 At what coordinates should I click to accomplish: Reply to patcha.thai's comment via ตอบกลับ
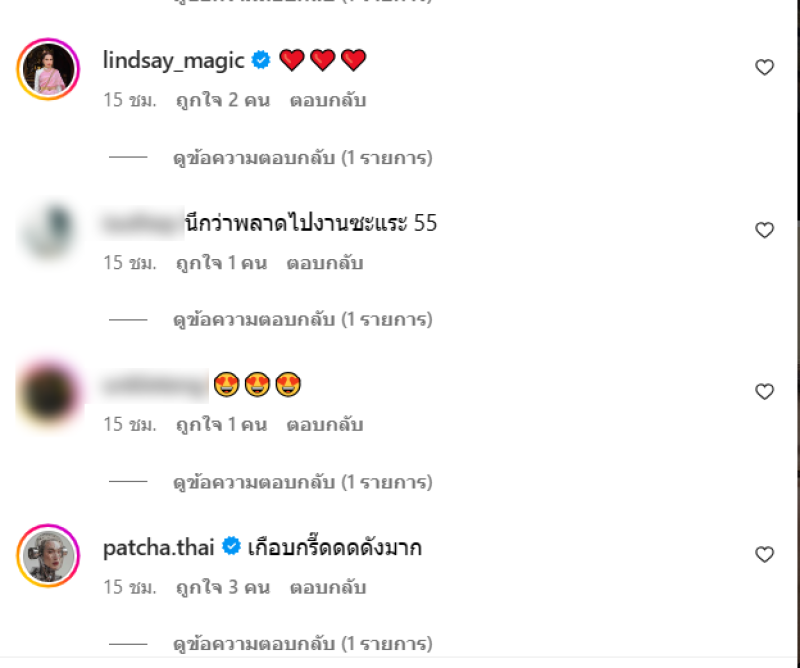click(x=328, y=587)
